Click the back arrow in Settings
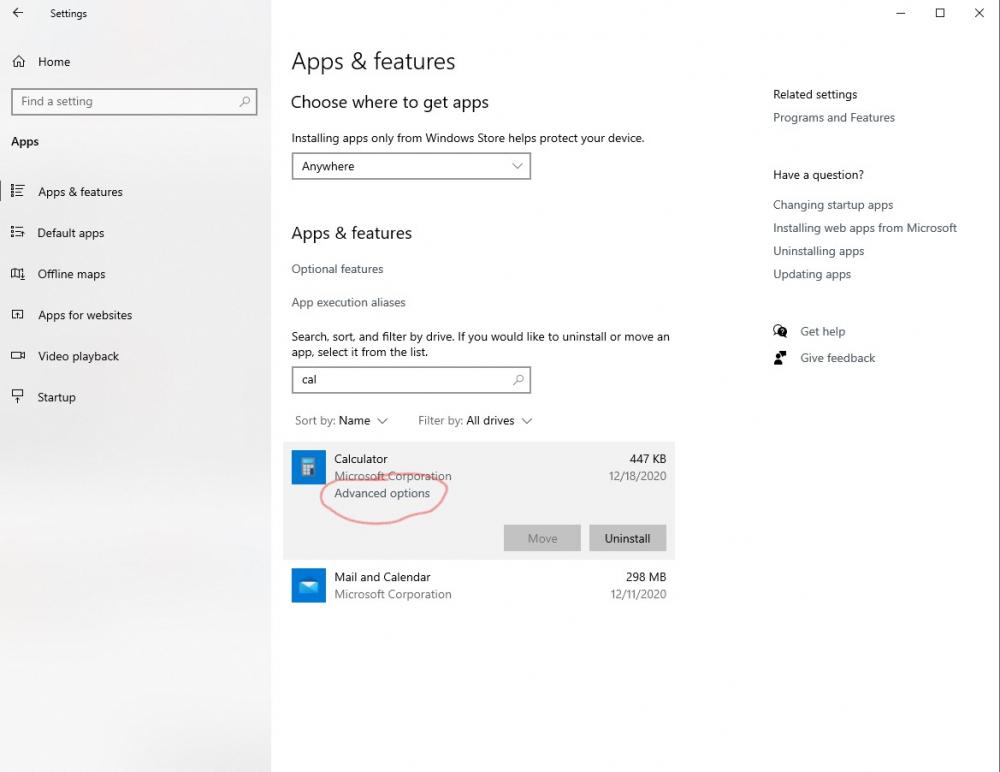The width and height of the screenshot is (1000, 772). click(x=18, y=13)
